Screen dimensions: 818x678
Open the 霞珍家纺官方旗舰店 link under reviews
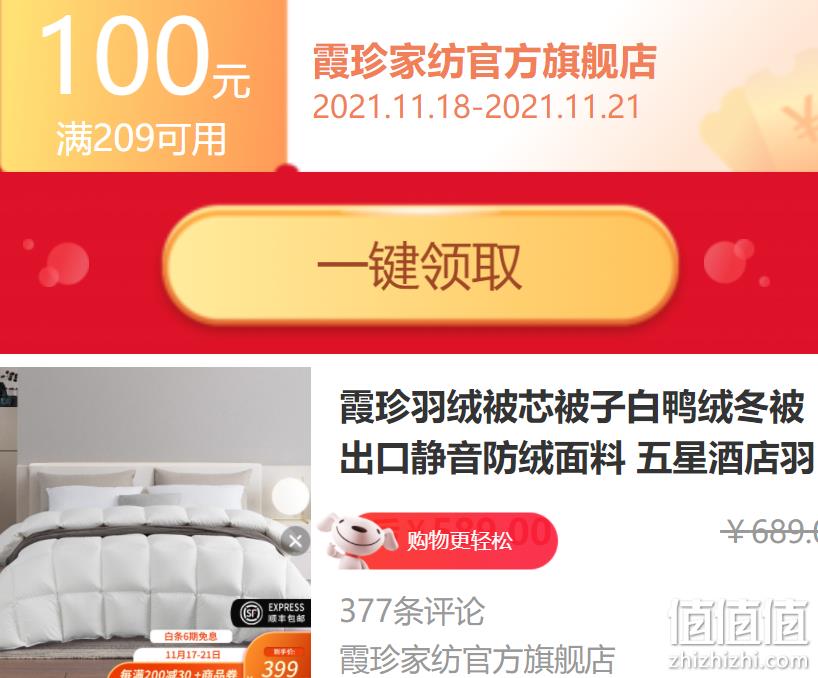click(x=477, y=659)
